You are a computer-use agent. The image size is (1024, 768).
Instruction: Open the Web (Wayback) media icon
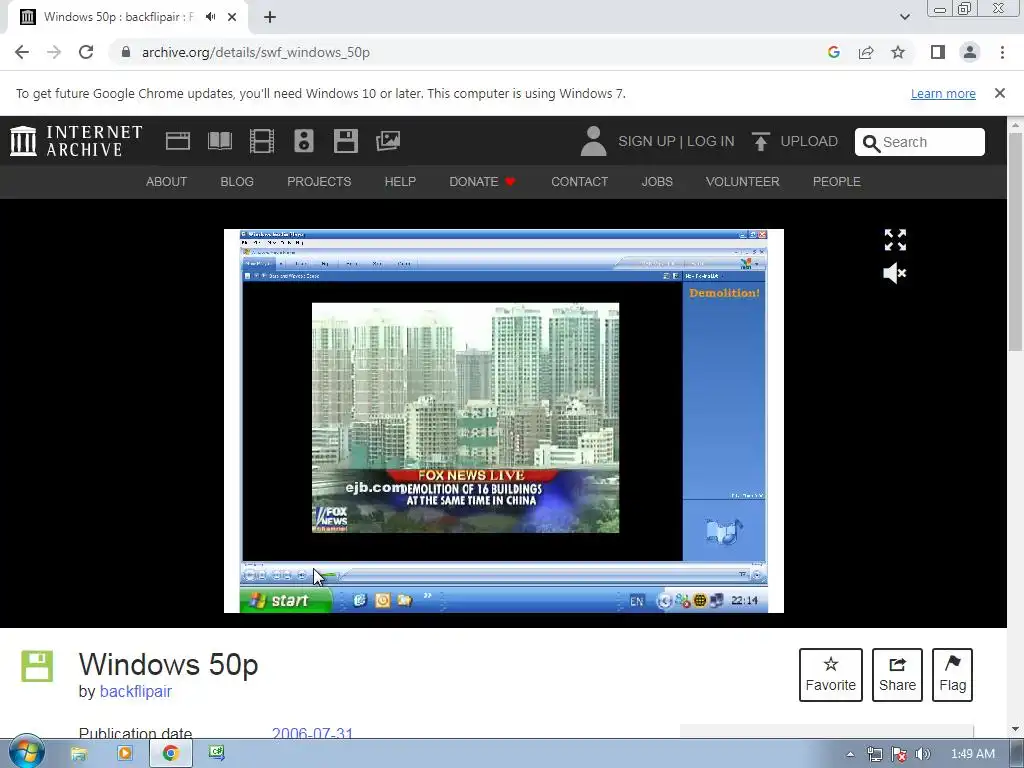pos(178,141)
